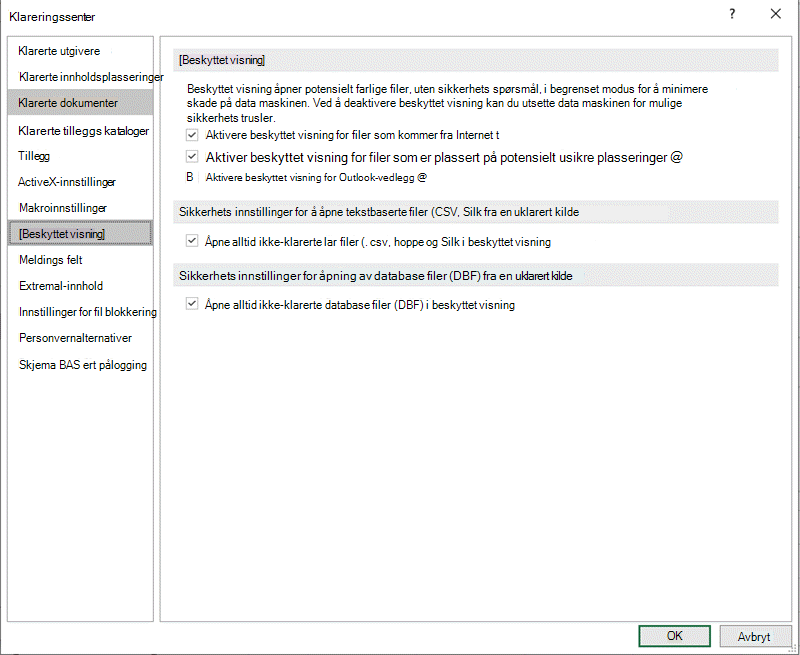Select [Beskyttet visning] in sidebar
This screenshot has height=655, width=800.
coord(80,234)
